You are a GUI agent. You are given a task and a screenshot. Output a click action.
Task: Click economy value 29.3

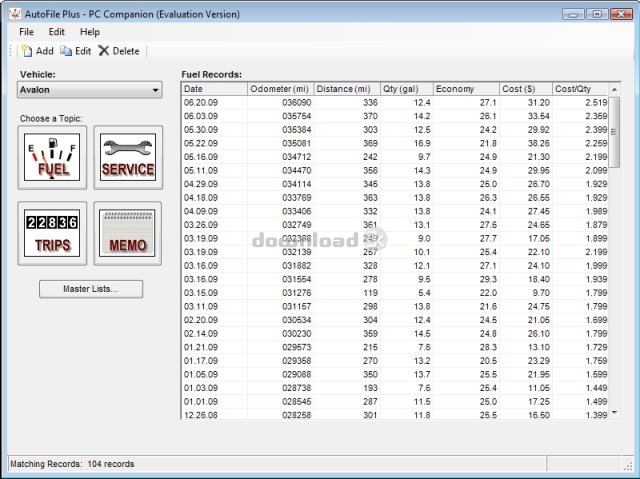[488, 279]
